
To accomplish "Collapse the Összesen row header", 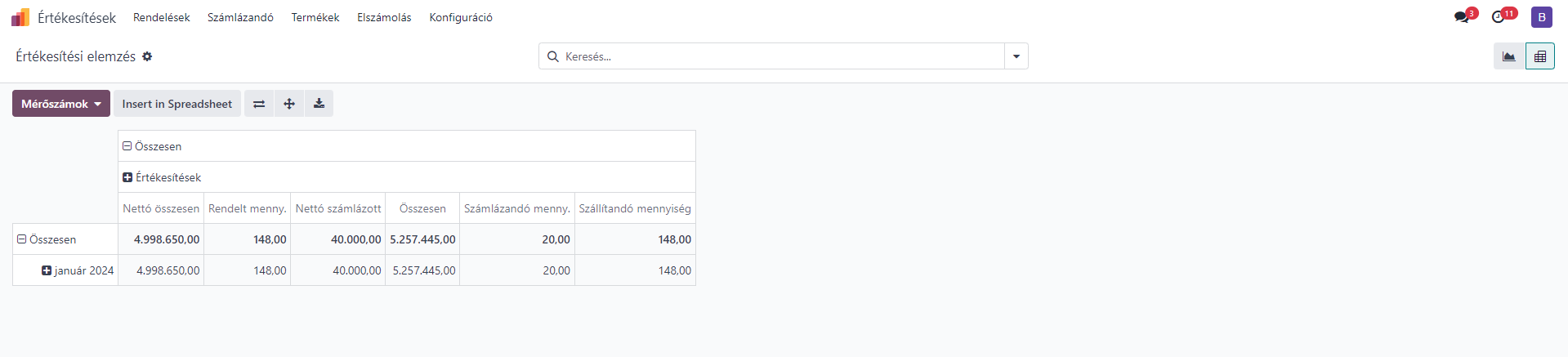I will tap(47, 239).
